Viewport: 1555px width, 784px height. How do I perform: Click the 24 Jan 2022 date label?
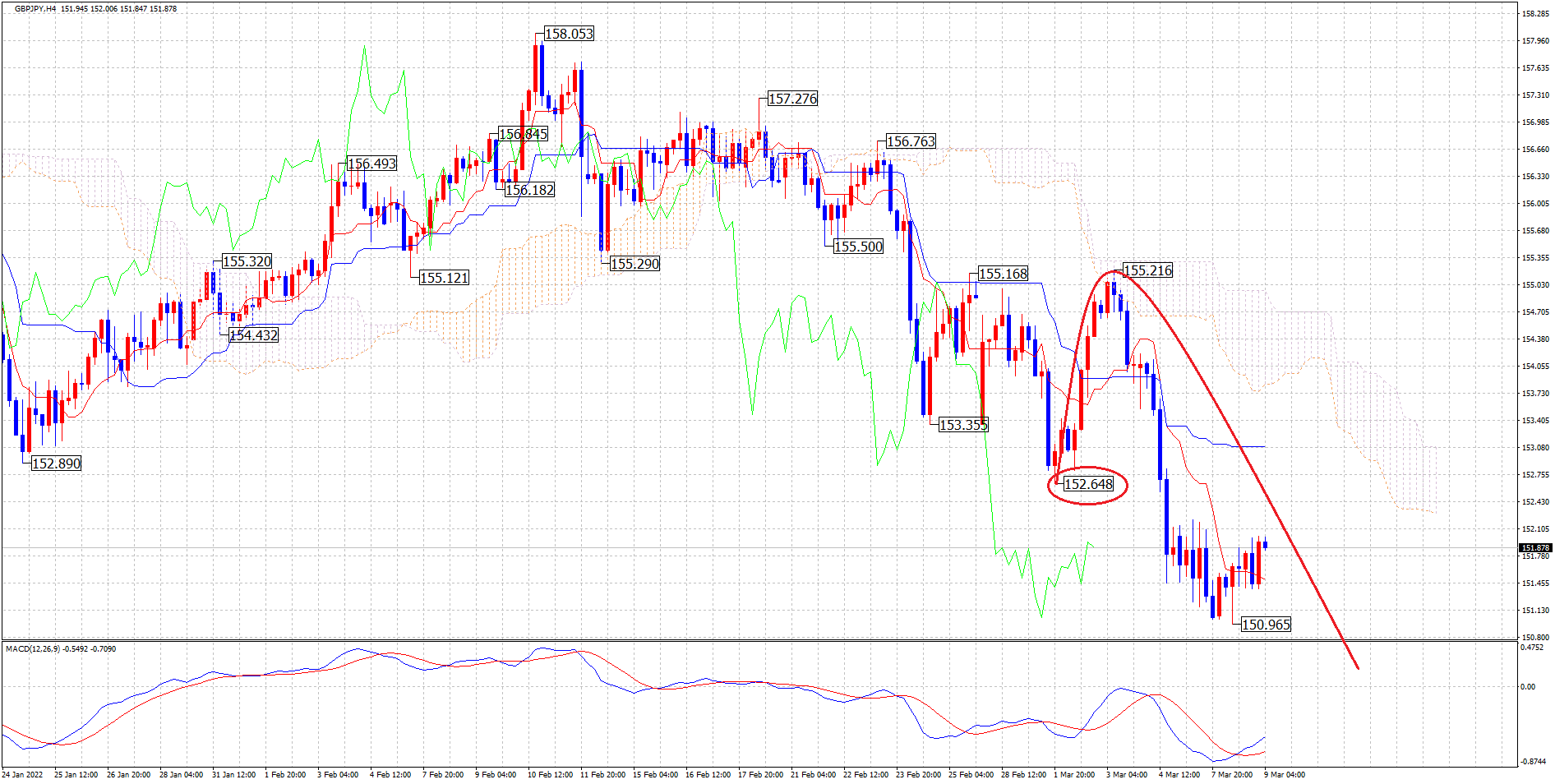(x=22, y=774)
